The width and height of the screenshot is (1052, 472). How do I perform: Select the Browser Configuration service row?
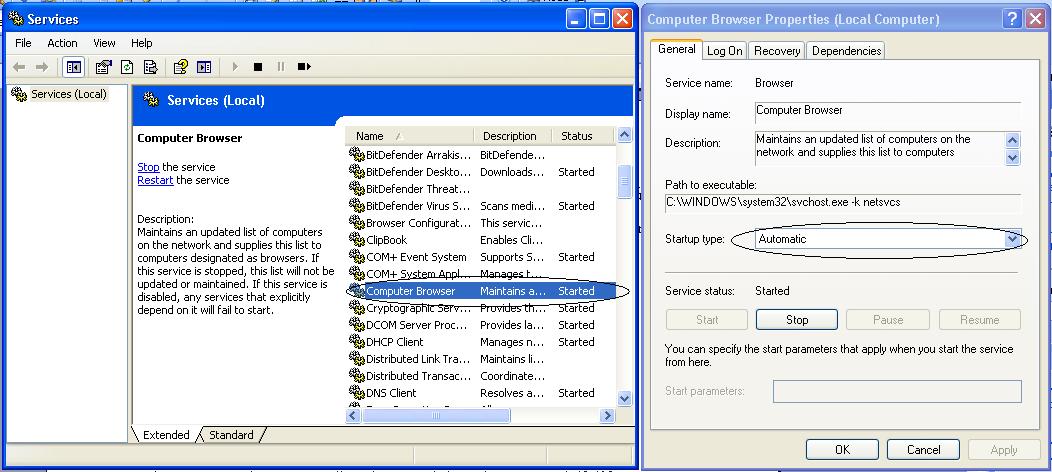tap(480, 223)
